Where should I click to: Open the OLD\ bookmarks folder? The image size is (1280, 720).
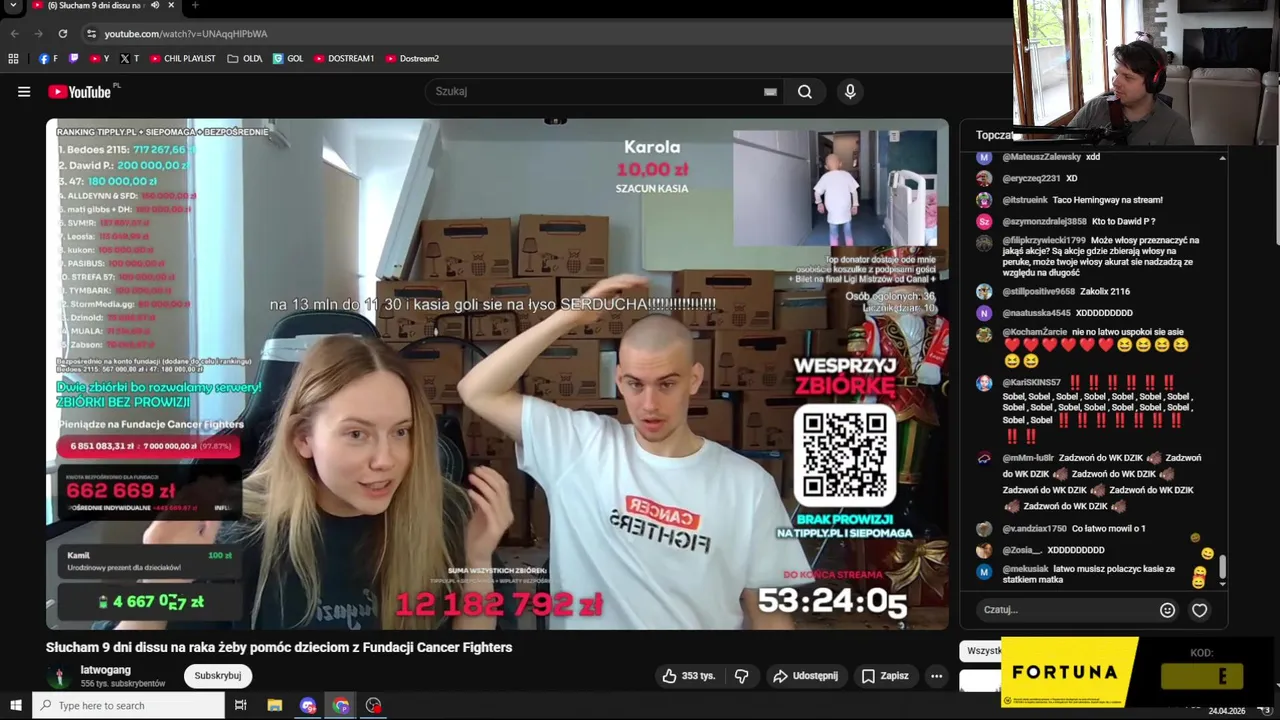pos(245,59)
